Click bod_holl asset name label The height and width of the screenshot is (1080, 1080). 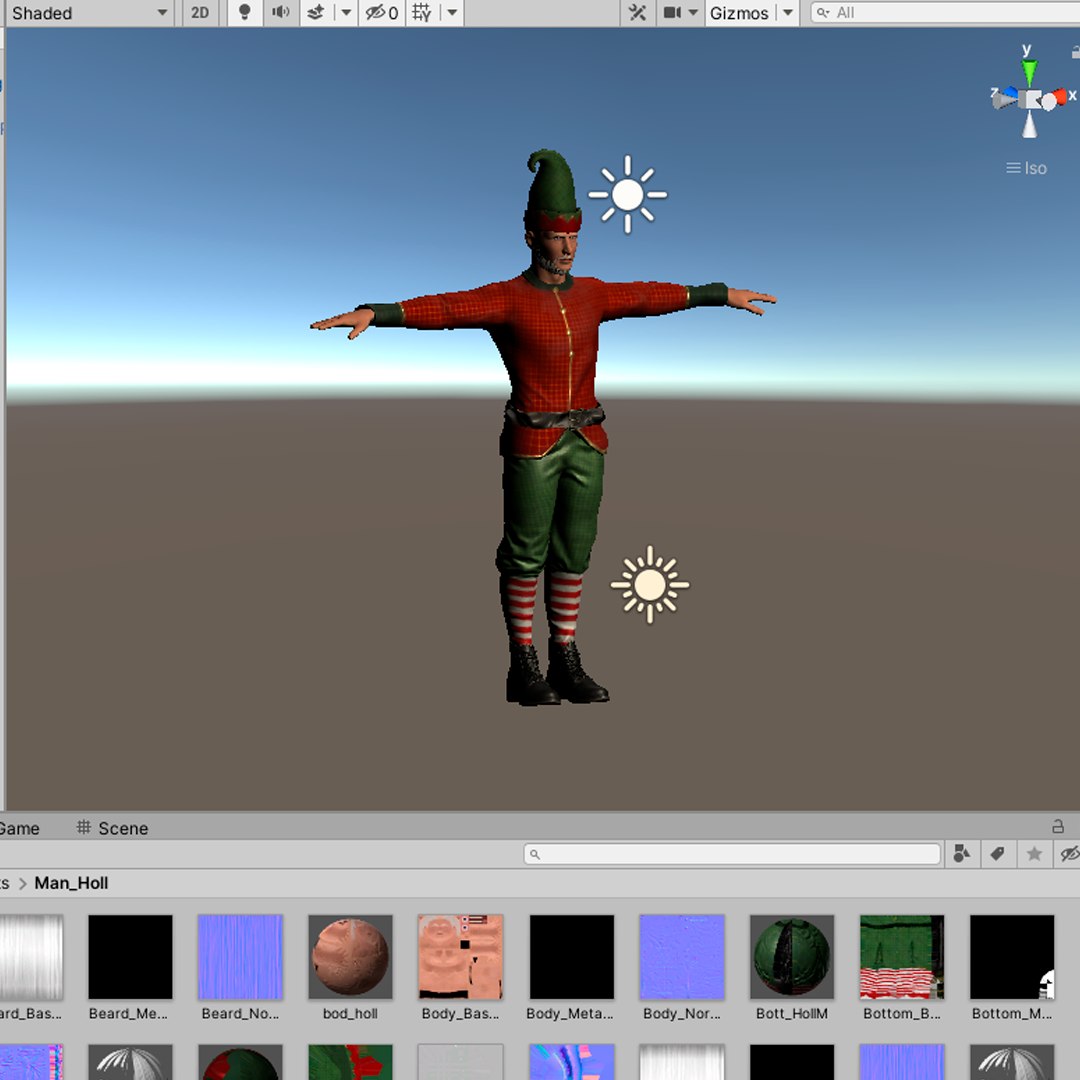(x=351, y=1013)
